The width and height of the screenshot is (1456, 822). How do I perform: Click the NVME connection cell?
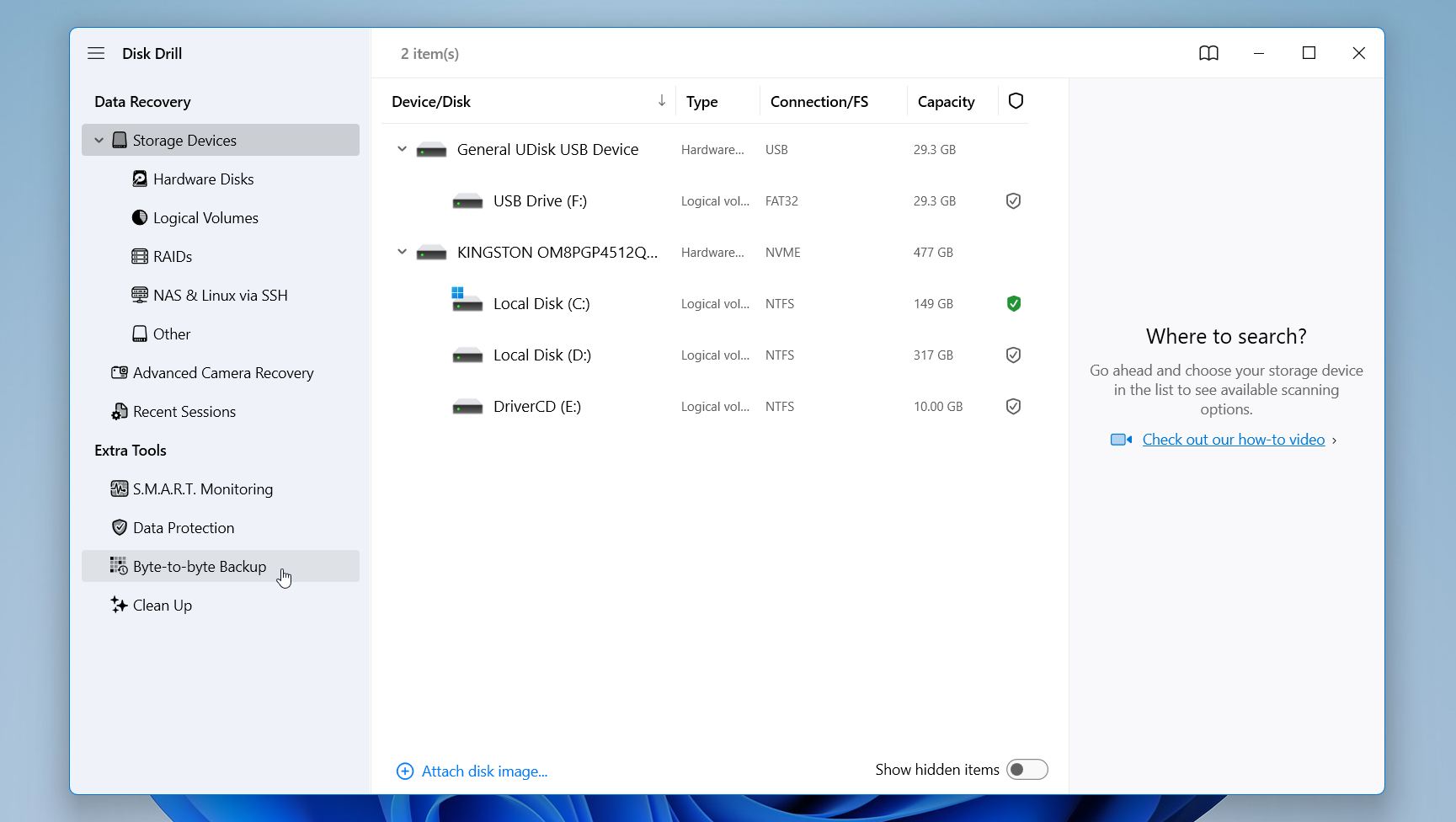click(x=783, y=252)
